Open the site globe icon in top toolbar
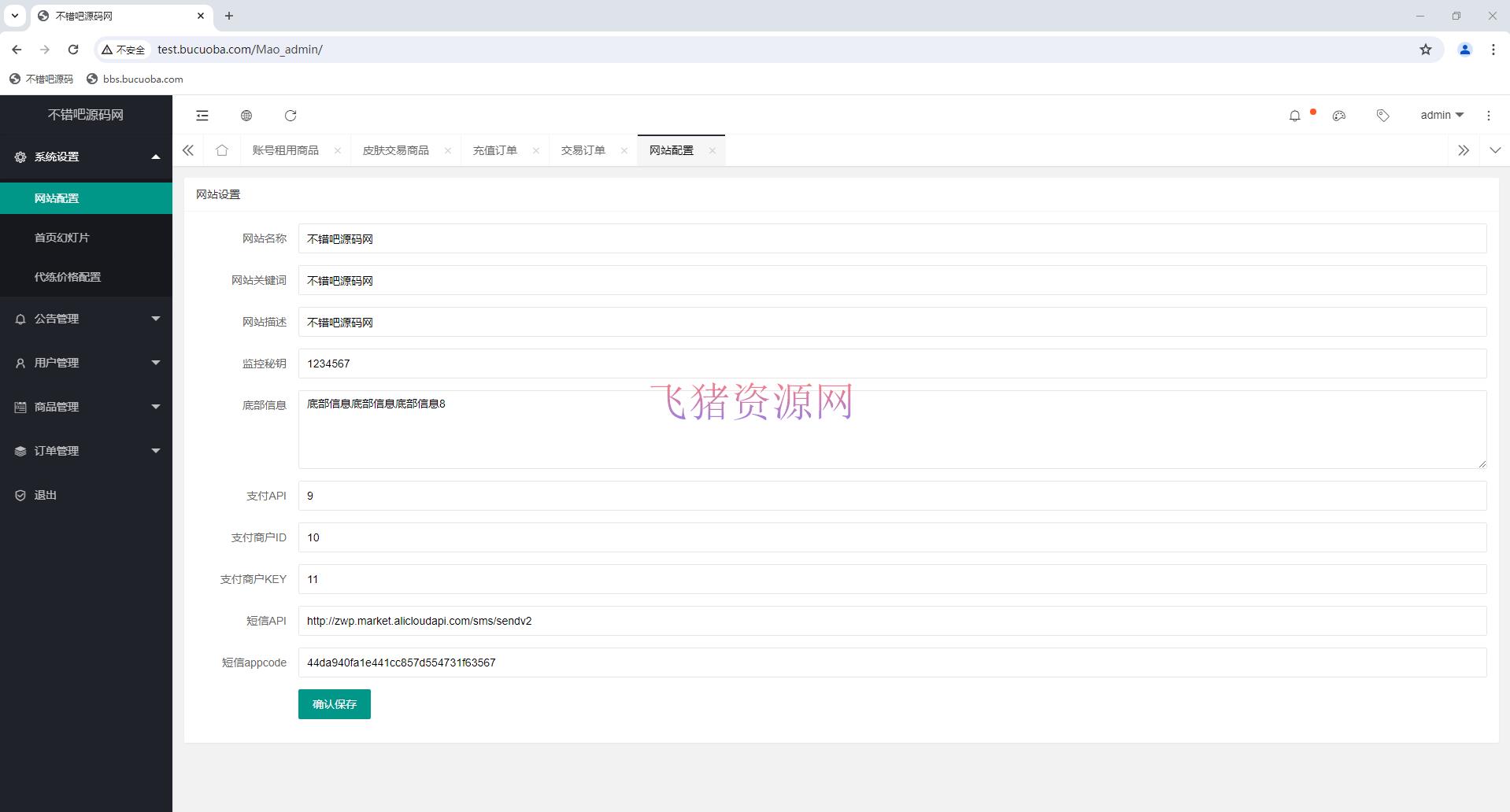The height and width of the screenshot is (812, 1510). click(x=246, y=115)
